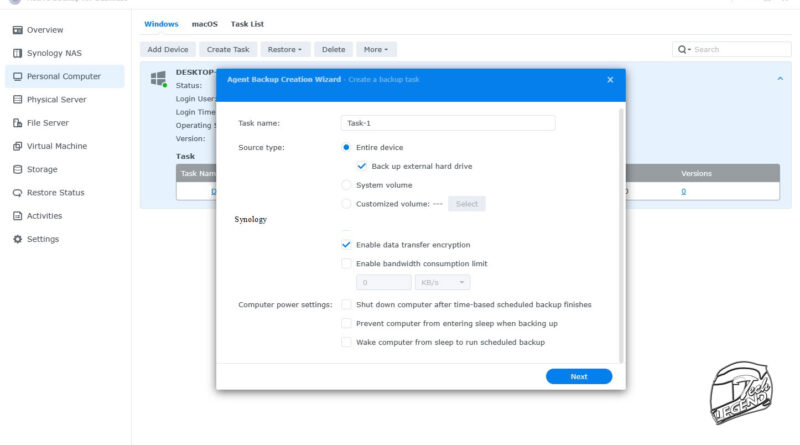800x445 pixels.
Task: Click the Overview icon in sidebar
Action: pyautogui.click(x=17, y=30)
